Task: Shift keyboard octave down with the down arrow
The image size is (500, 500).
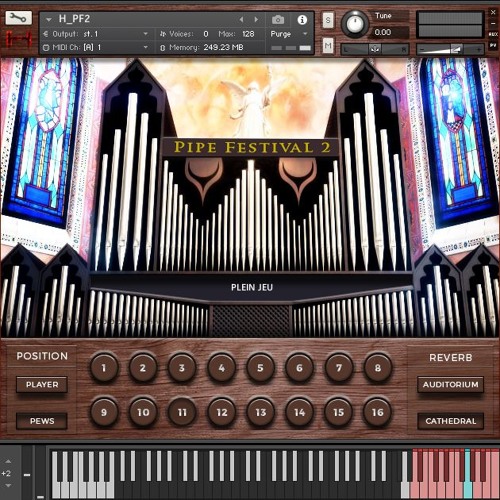Action: point(8,486)
